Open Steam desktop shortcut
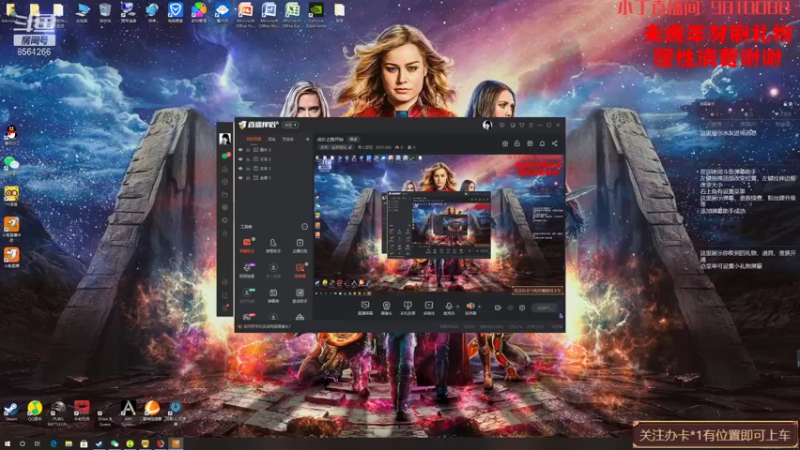Screen dimensions: 800x450 click(11, 410)
